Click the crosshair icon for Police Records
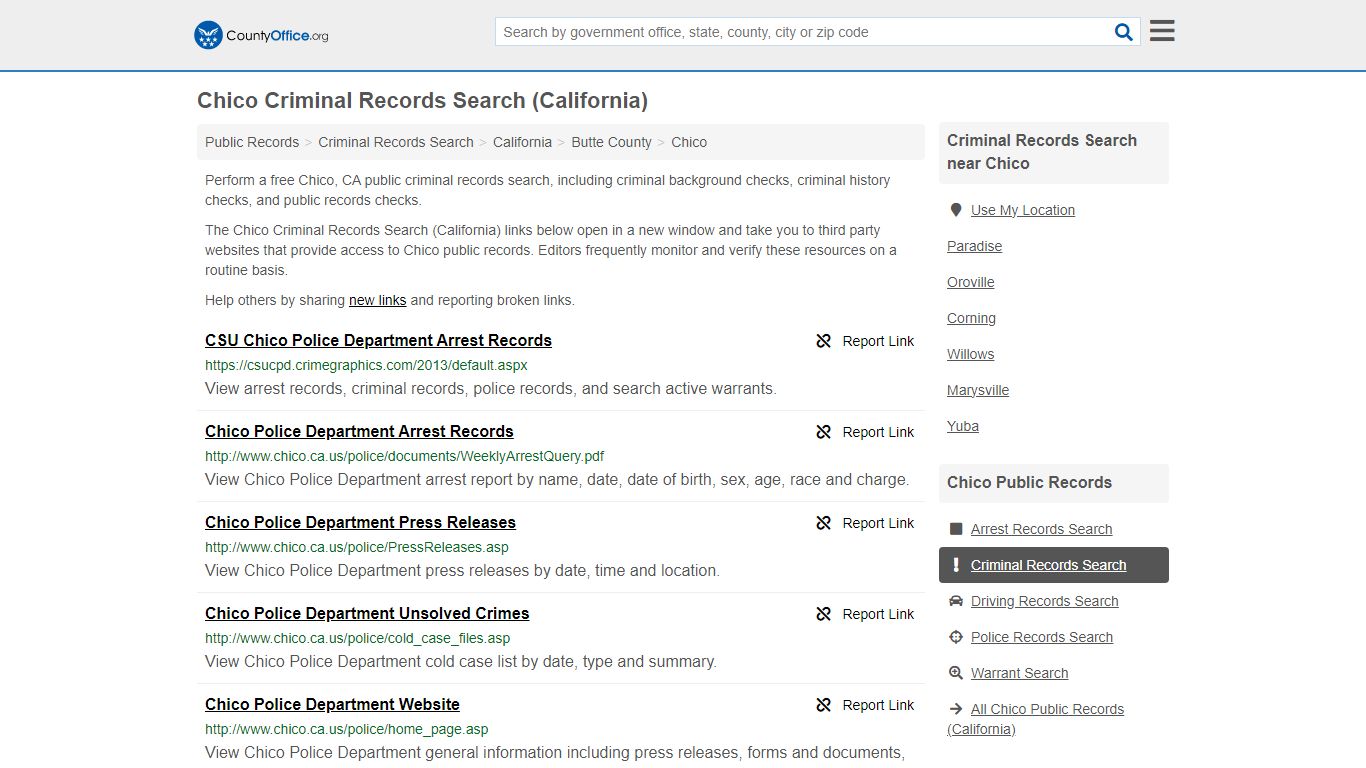The width and height of the screenshot is (1366, 768). [956, 637]
